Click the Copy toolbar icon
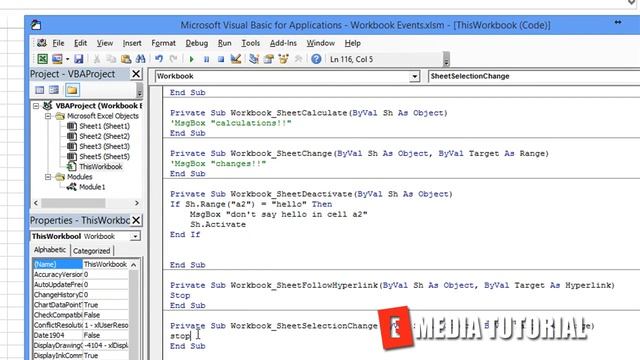The image size is (640, 360). [x=111, y=59]
